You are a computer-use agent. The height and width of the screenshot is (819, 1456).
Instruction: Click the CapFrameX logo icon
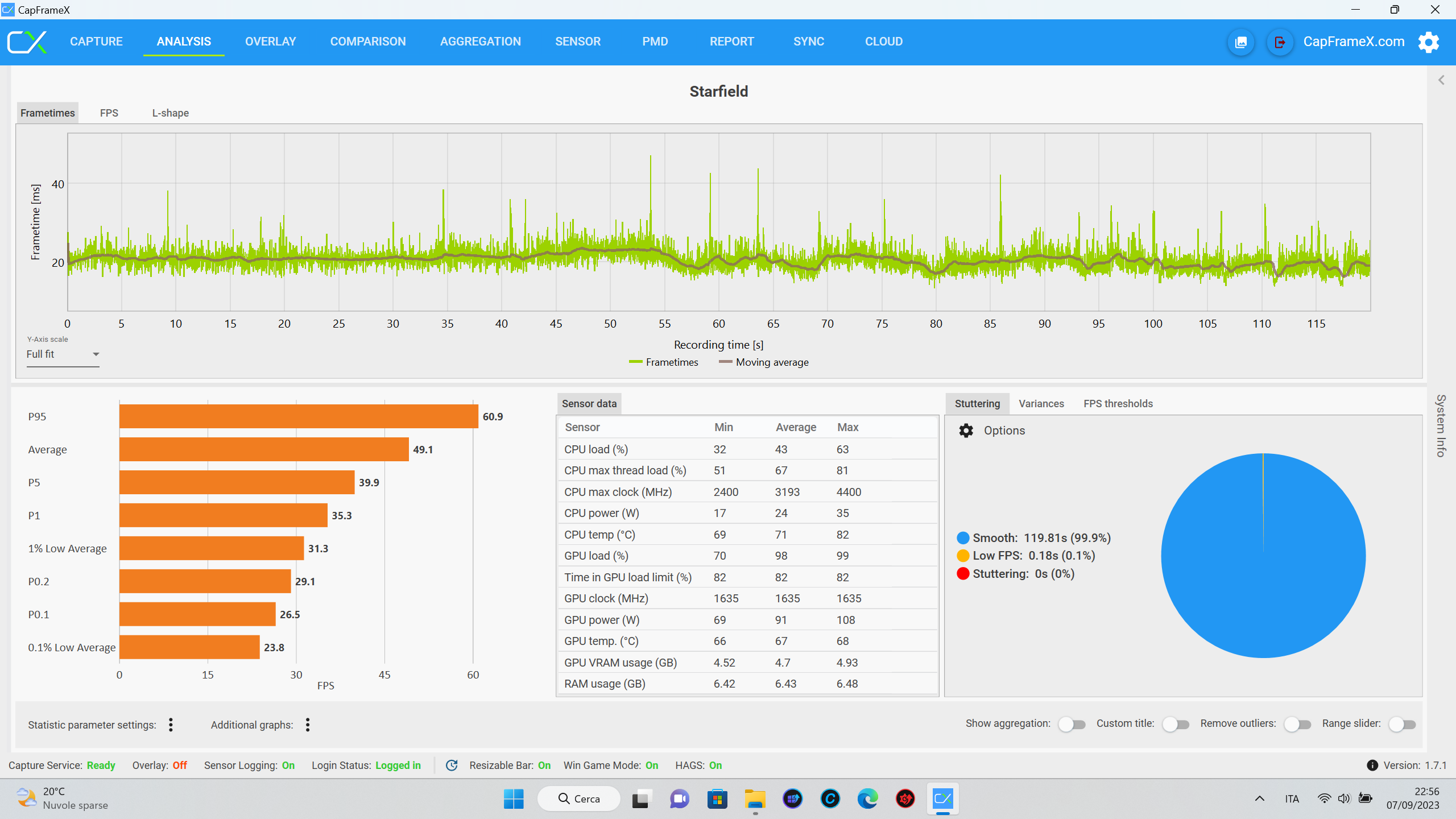[27, 42]
